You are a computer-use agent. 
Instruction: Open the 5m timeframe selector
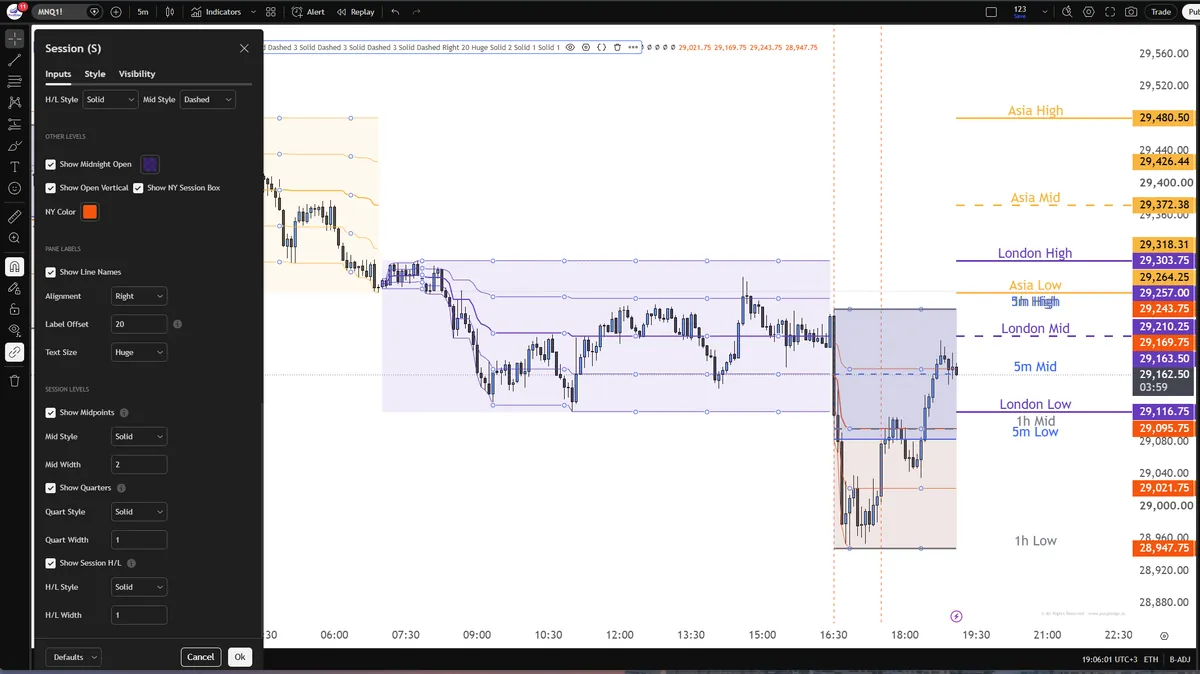coord(143,12)
